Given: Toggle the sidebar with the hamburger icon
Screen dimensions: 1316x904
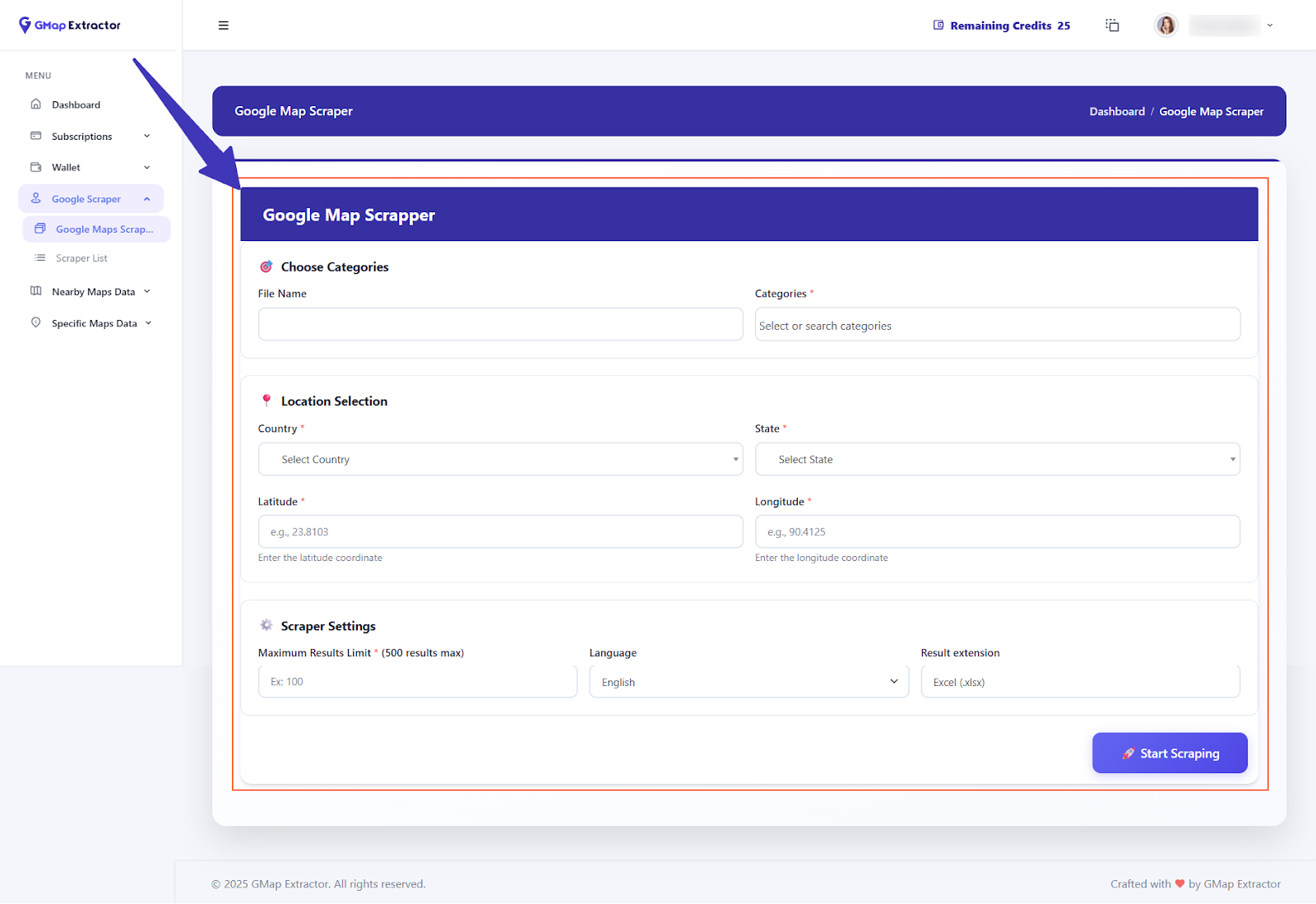Looking at the screenshot, I should 223,25.
